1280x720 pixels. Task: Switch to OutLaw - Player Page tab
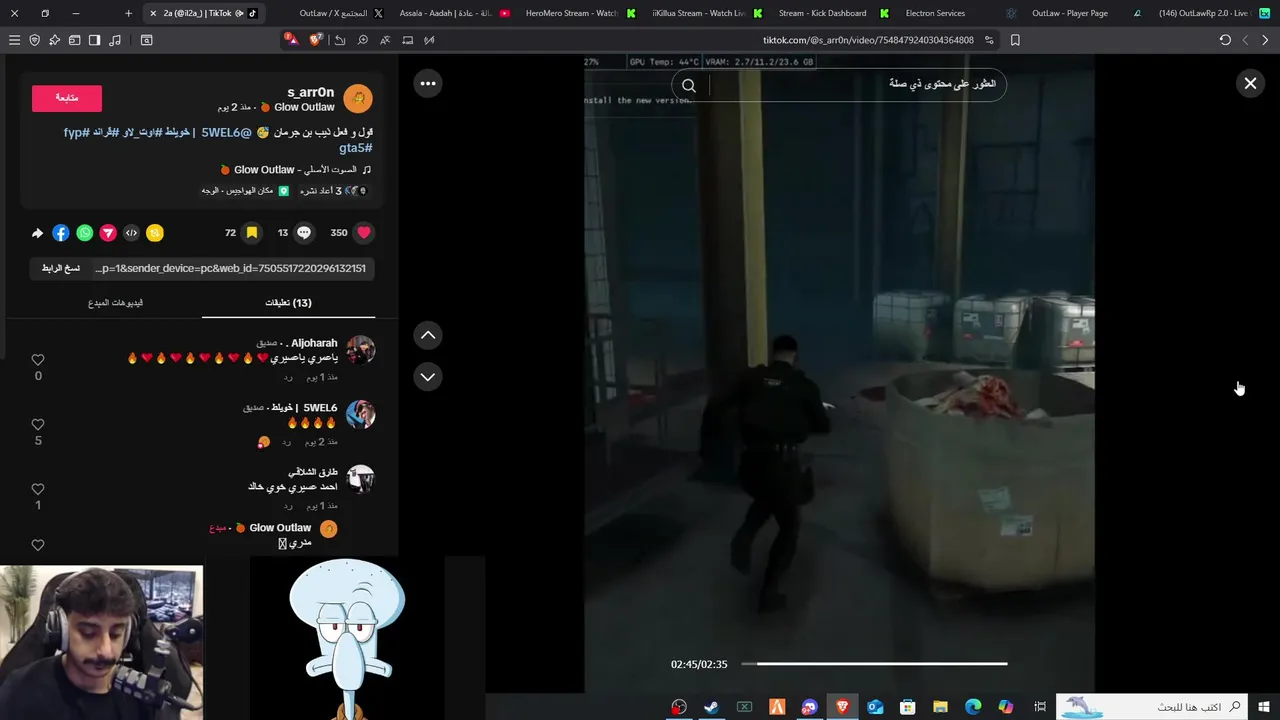coord(1078,13)
